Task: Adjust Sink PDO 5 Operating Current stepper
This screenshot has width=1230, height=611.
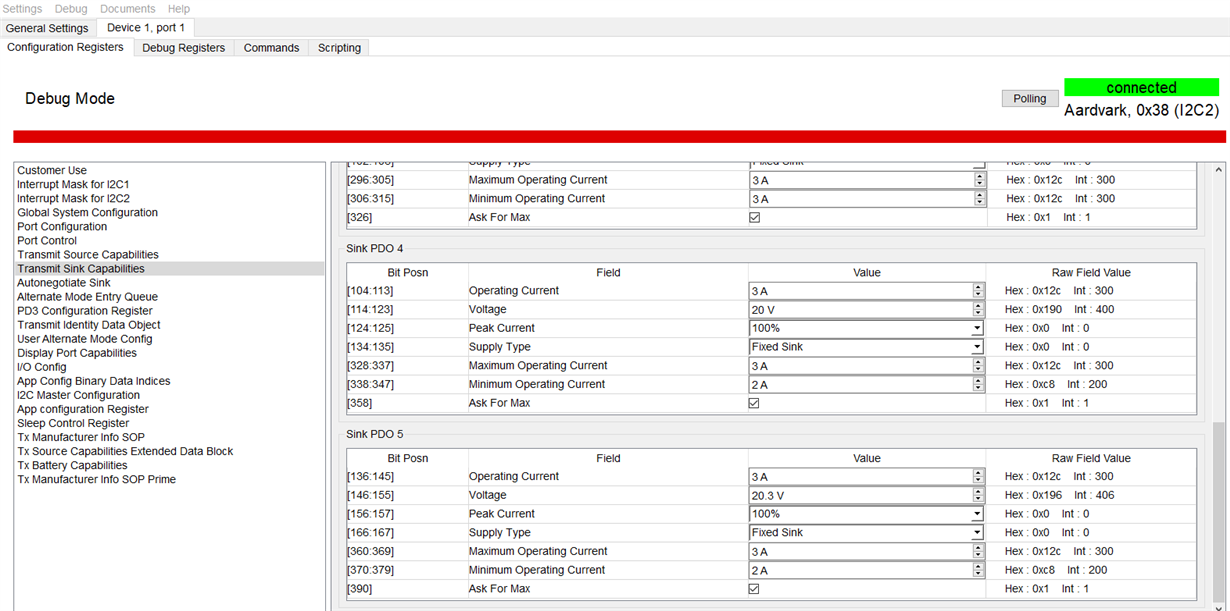Action: click(x=979, y=477)
